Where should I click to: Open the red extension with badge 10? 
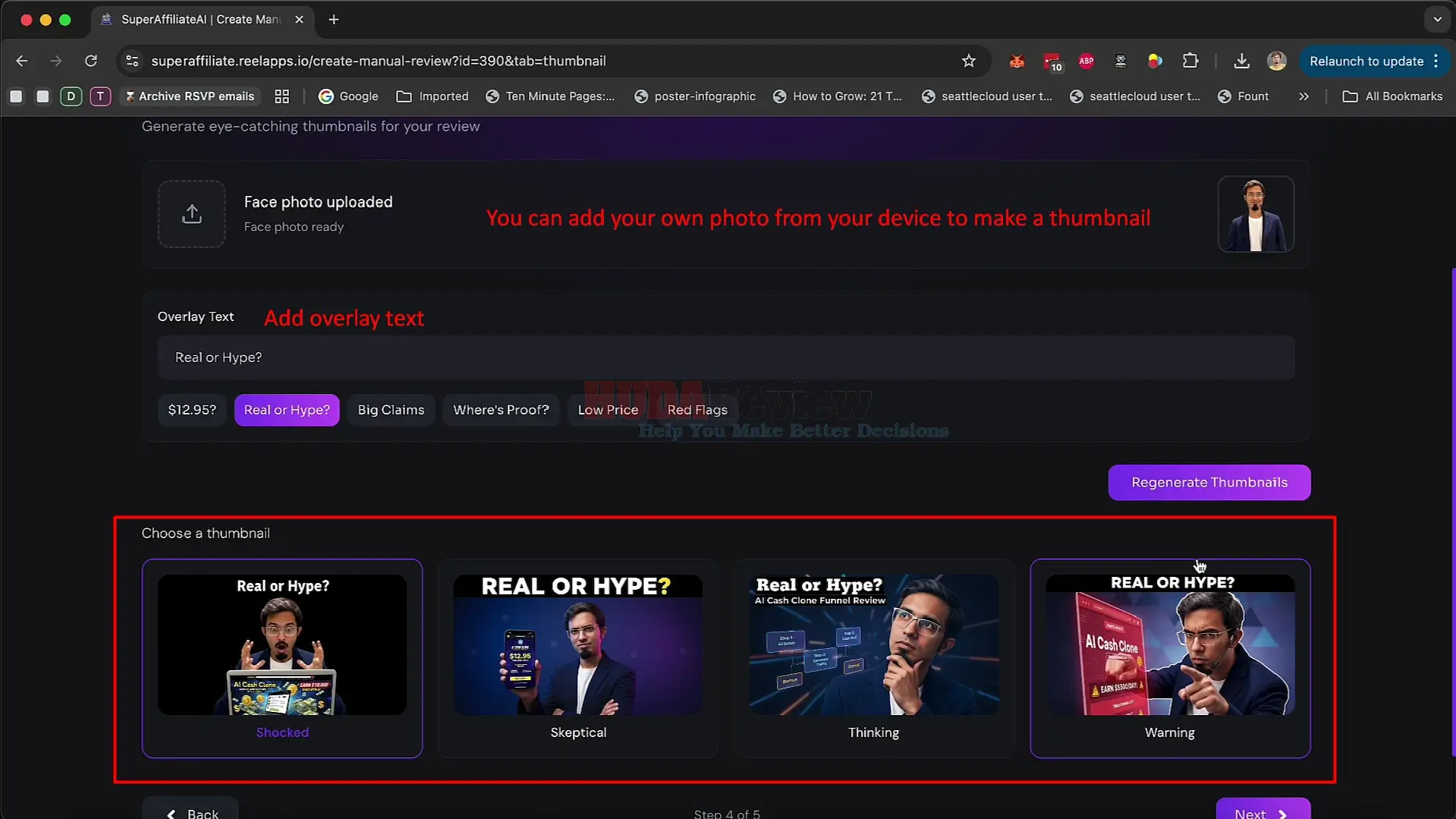[1052, 61]
